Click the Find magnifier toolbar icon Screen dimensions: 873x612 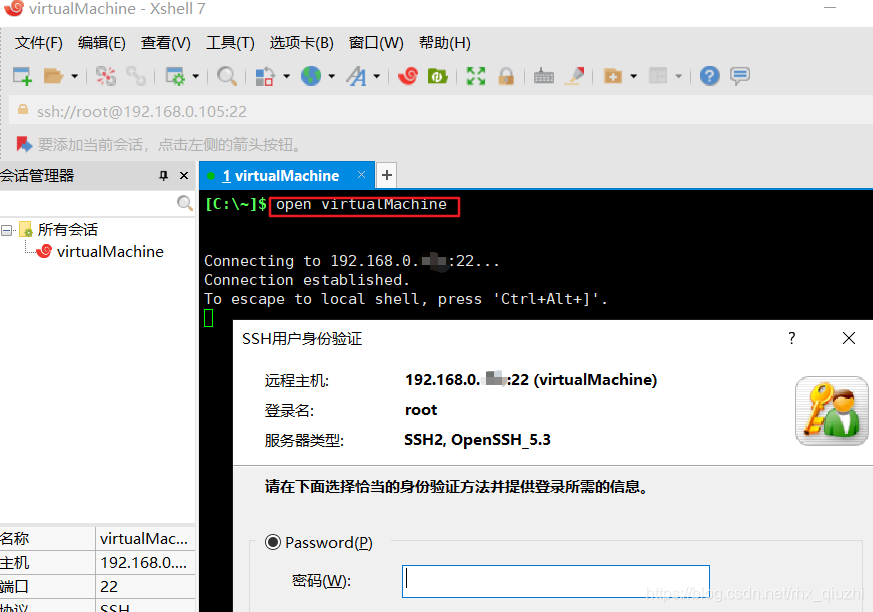tap(227, 76)
